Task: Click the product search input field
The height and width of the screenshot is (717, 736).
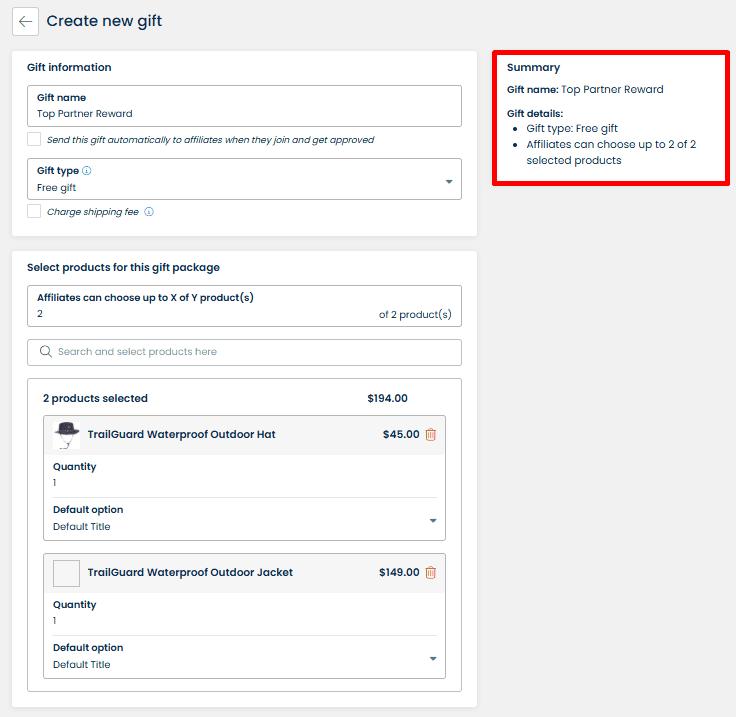Action: 250,352
